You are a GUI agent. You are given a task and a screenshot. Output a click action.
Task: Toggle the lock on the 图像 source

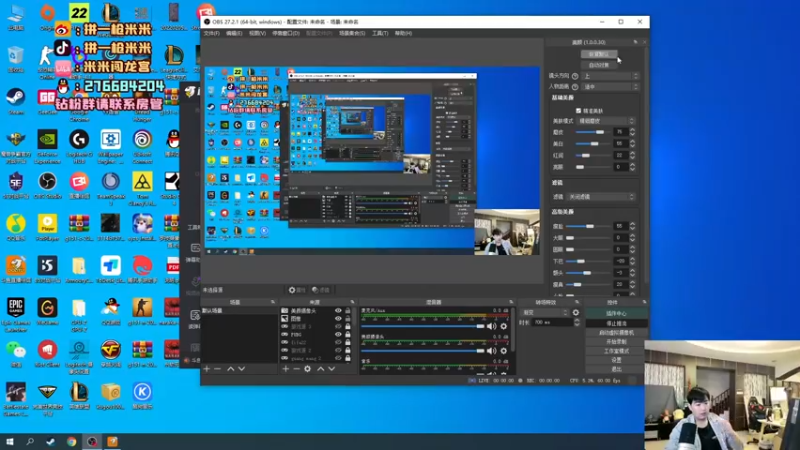click(x=348, y=318)
